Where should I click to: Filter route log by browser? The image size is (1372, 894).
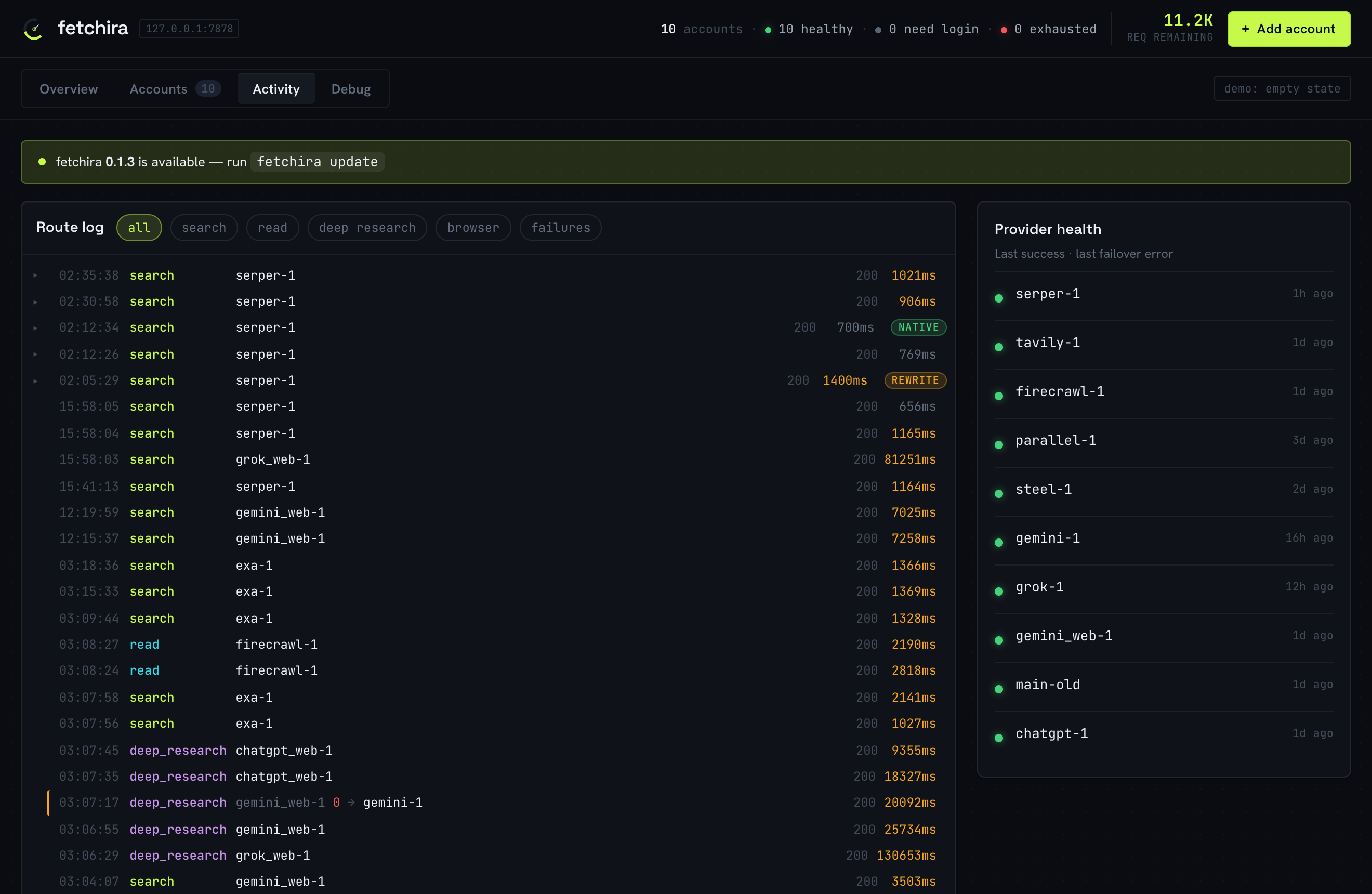(x=473, y=228)
